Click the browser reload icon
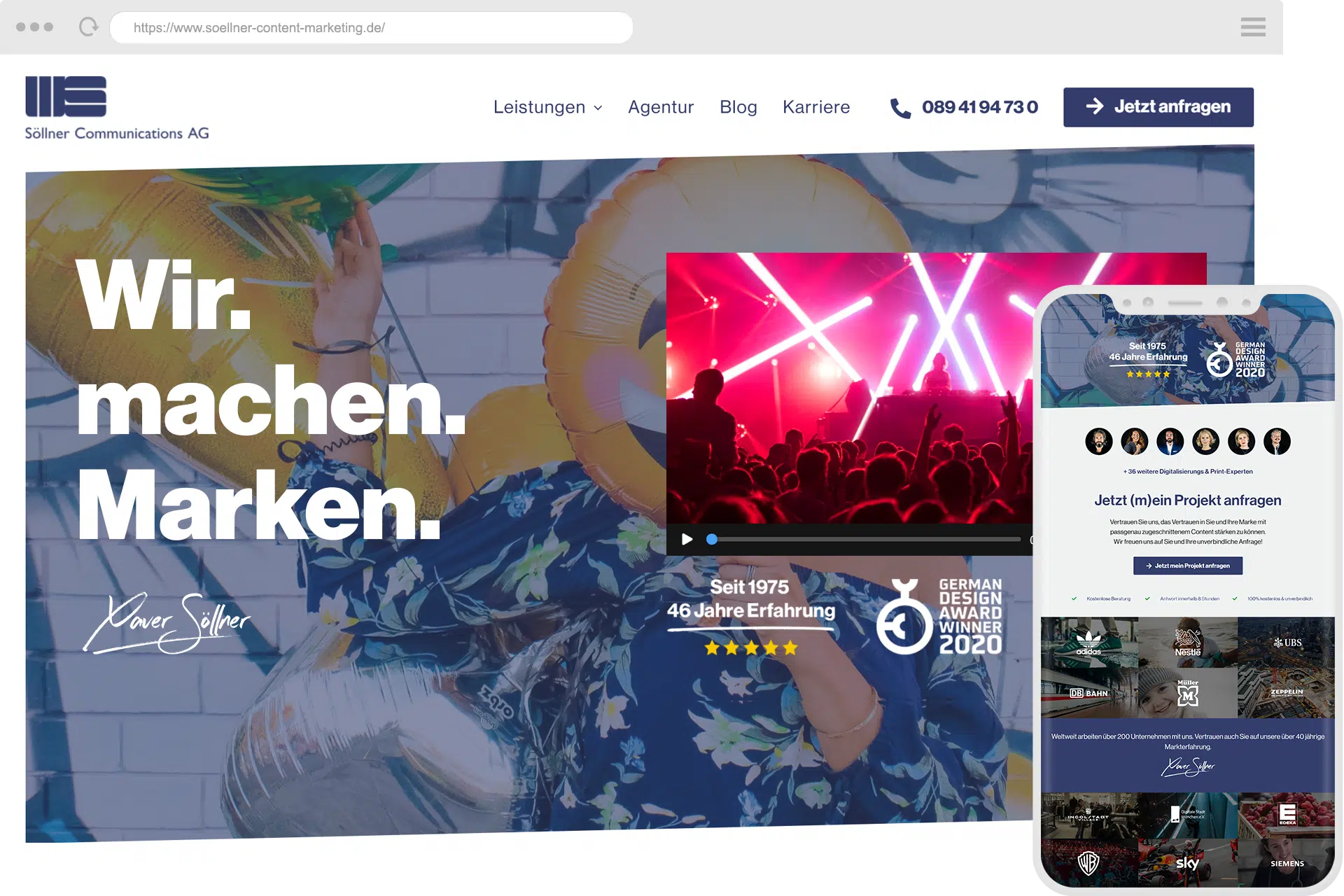This screenshot has height=896, width=1344. 88,27
